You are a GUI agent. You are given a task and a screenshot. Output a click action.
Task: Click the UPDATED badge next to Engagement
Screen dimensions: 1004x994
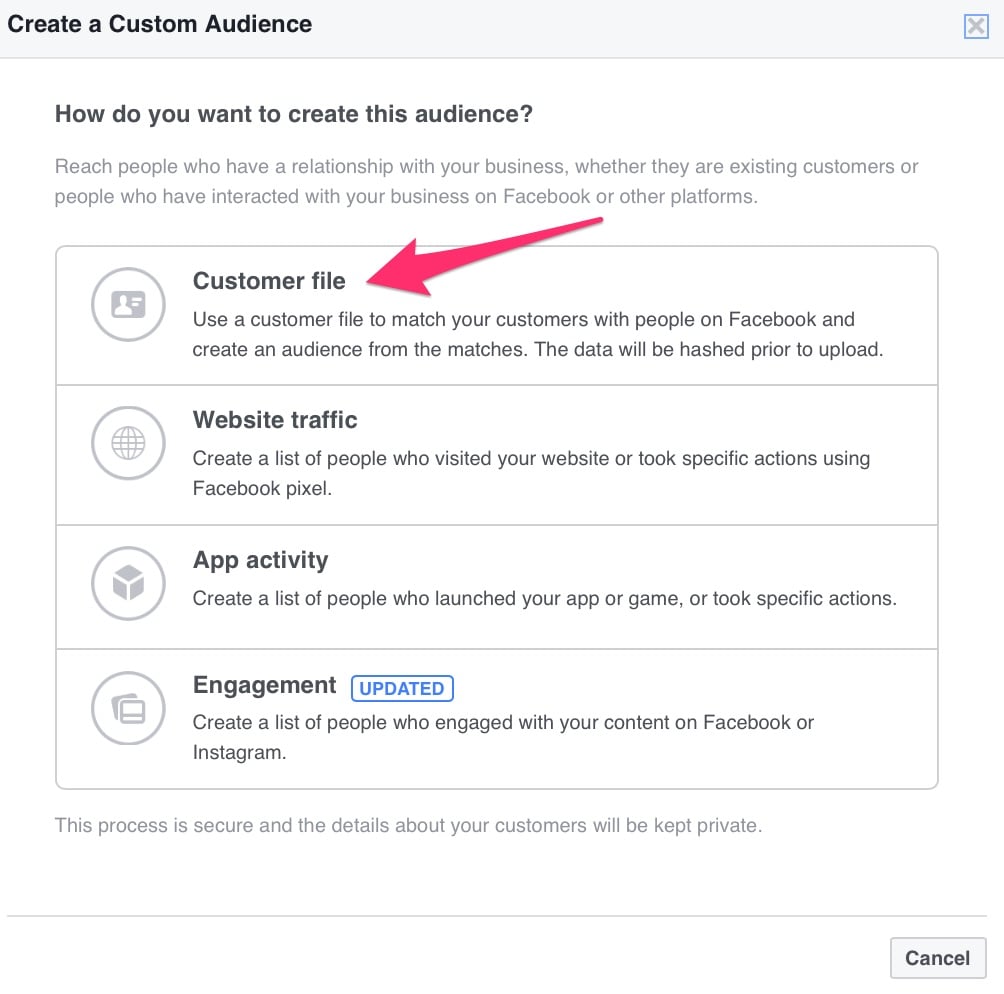pyautogui.click(x=402, y=688)
